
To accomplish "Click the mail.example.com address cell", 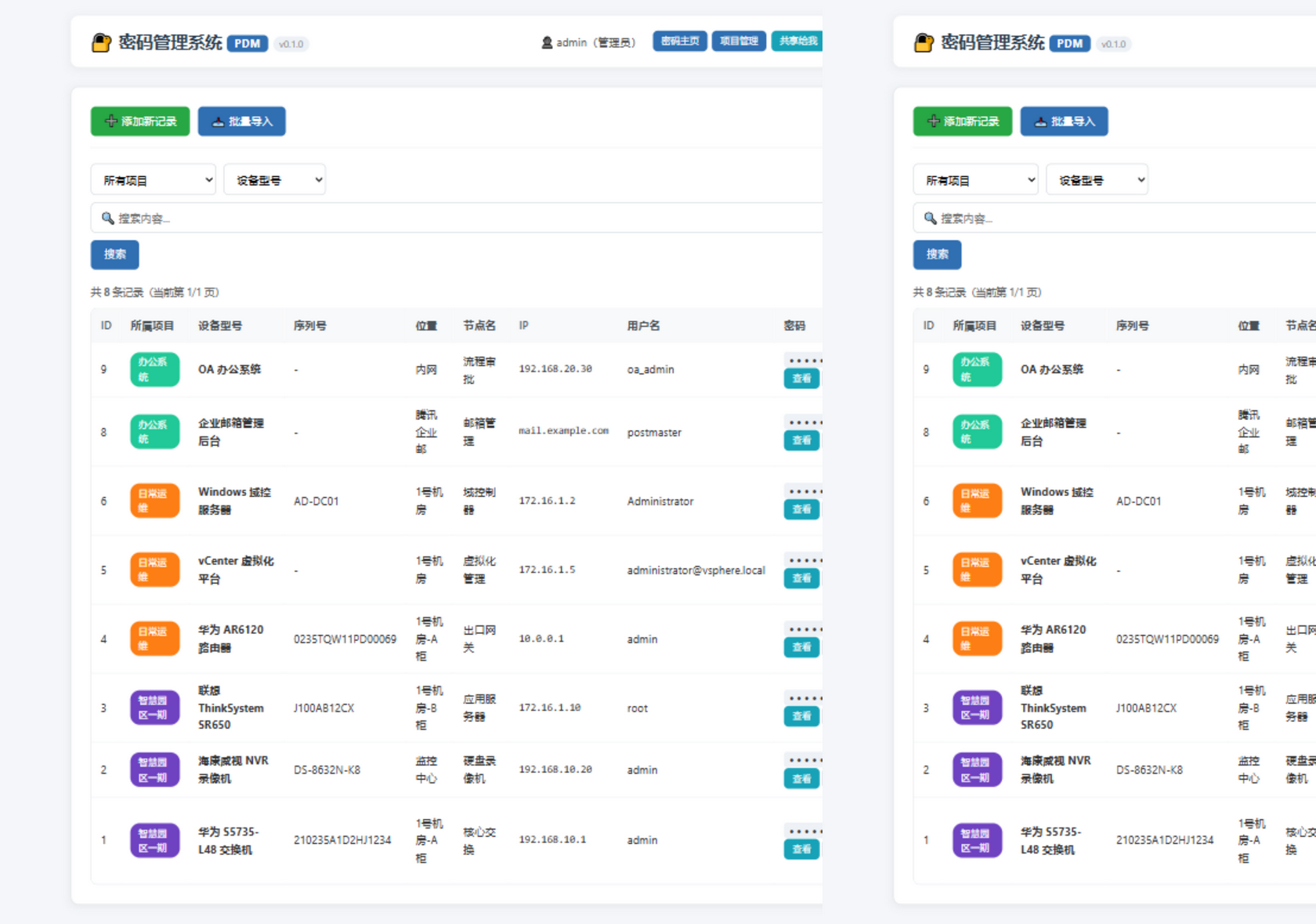I will (563, 431).
